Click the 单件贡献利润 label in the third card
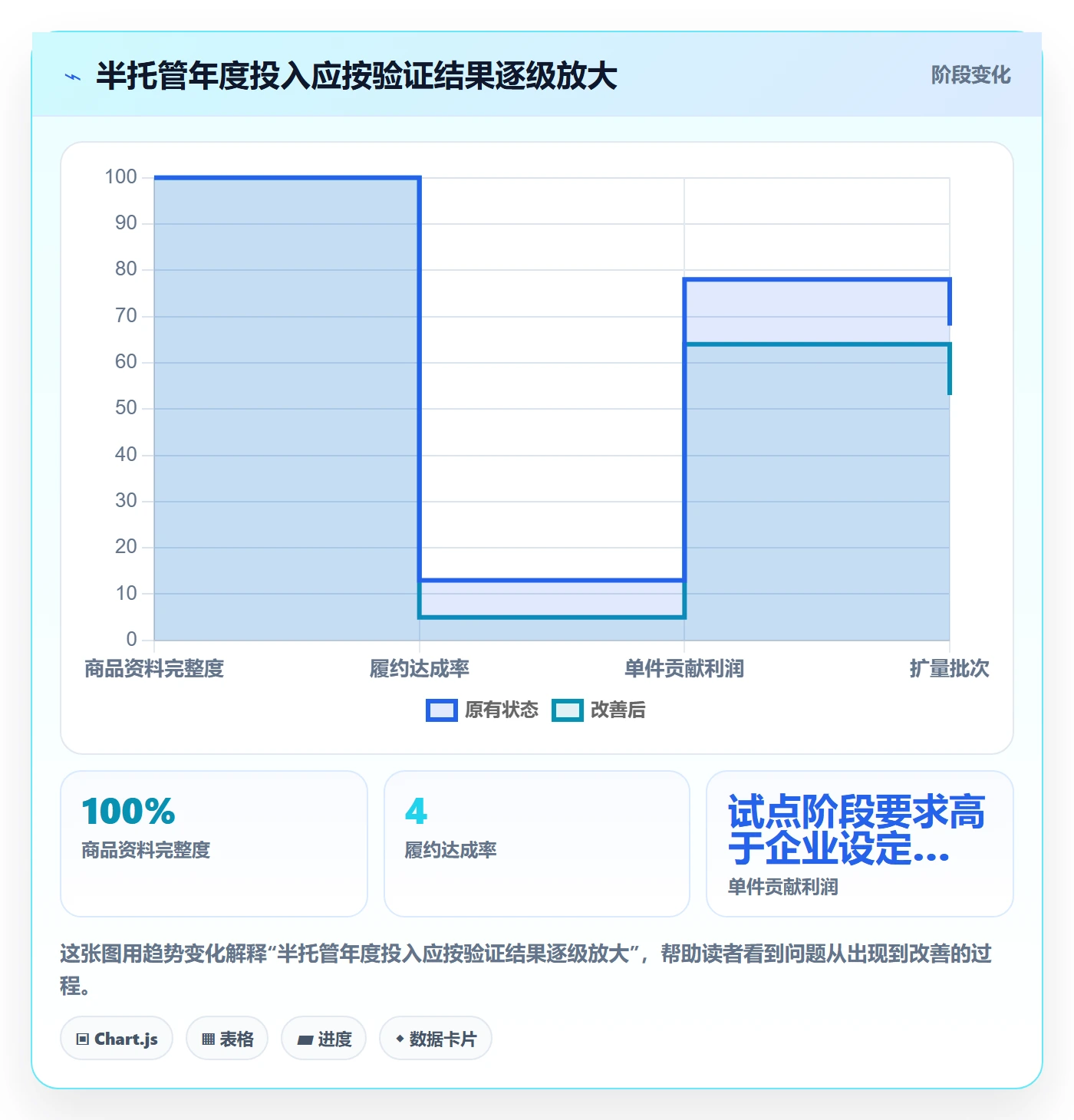 click(782, 887)
